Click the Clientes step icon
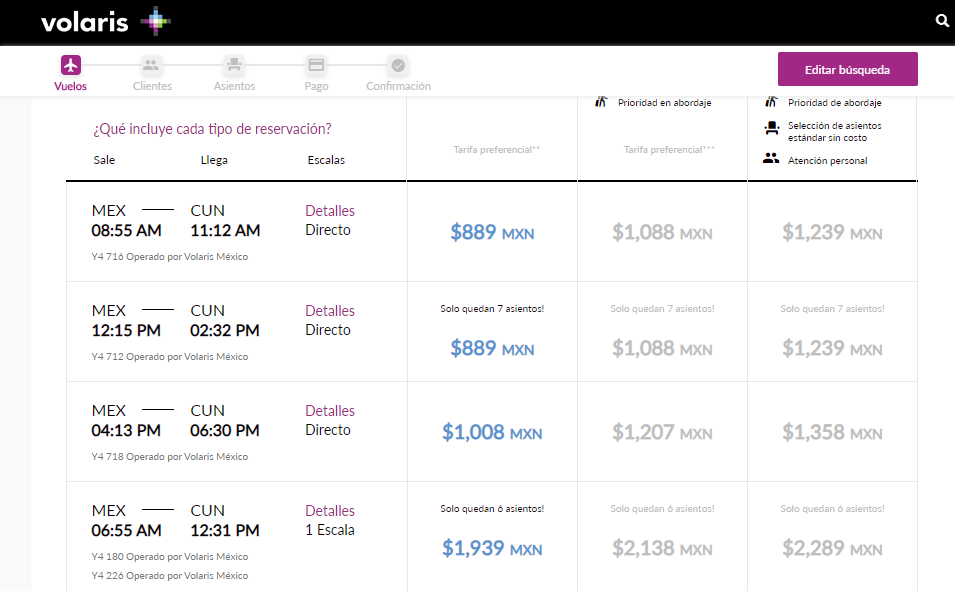This screenshot has width=955, height=591. [x=151, y=66]
